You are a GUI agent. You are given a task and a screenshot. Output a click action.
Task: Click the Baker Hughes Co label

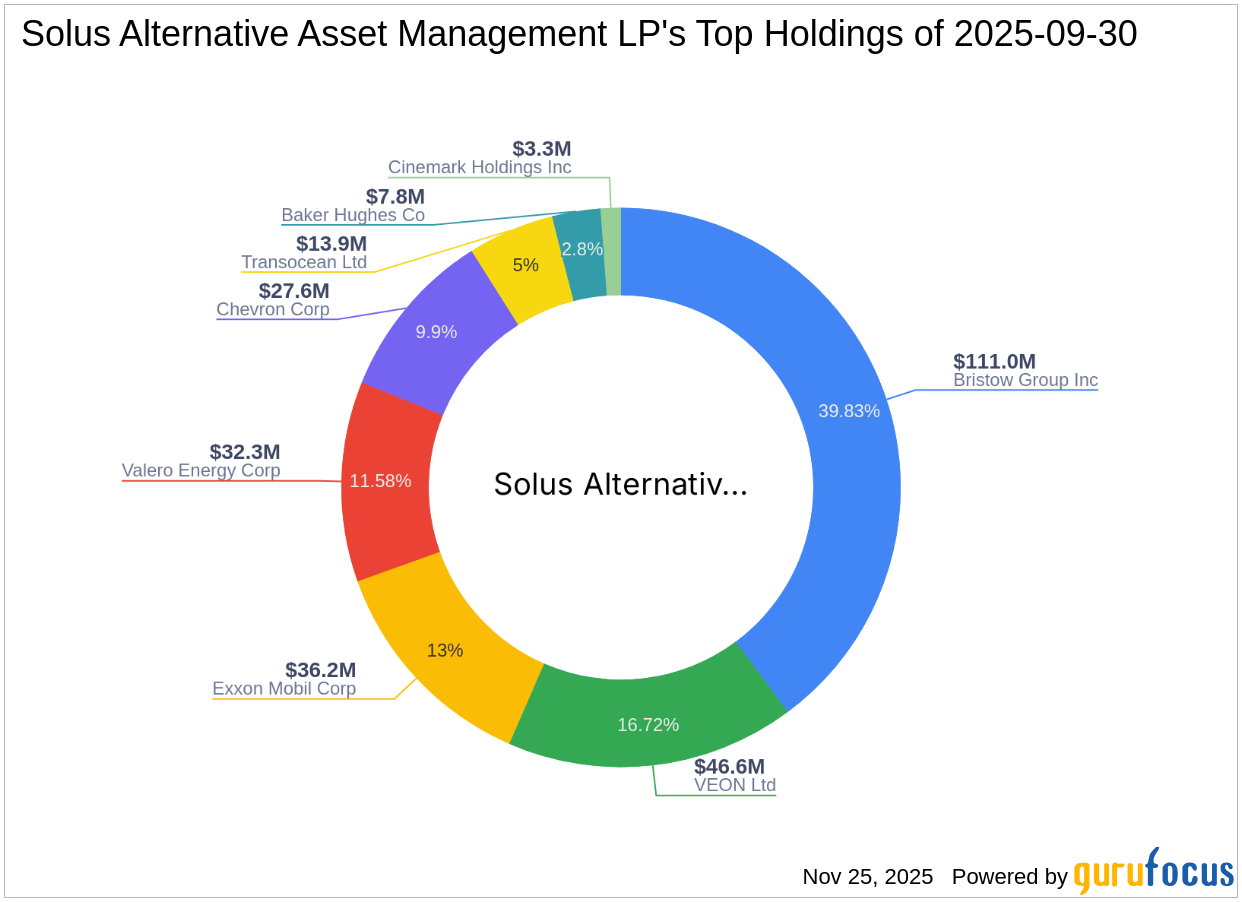pos(352,215)
